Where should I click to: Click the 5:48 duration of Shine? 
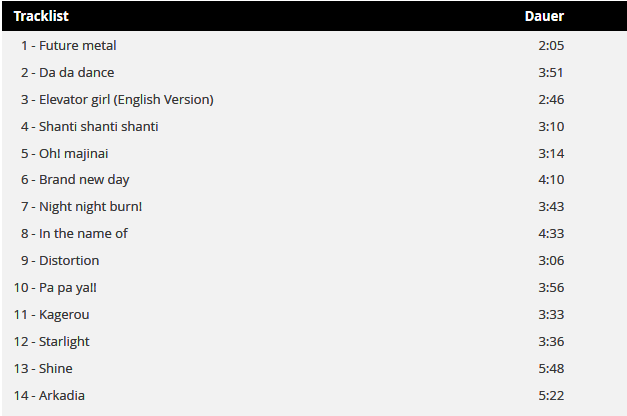tap(552, 369)
